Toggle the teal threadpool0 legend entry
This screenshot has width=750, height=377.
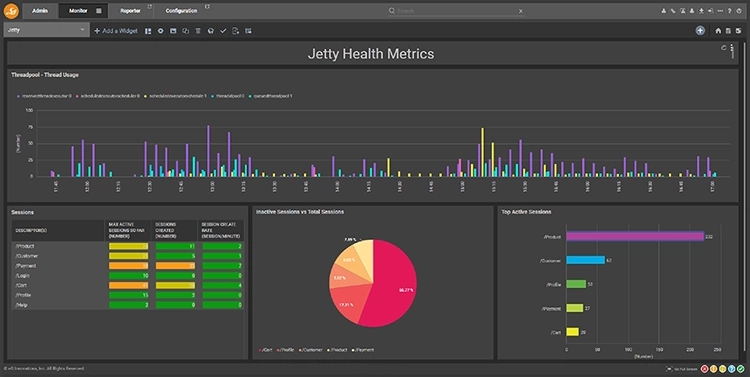[x=228, y=96]
